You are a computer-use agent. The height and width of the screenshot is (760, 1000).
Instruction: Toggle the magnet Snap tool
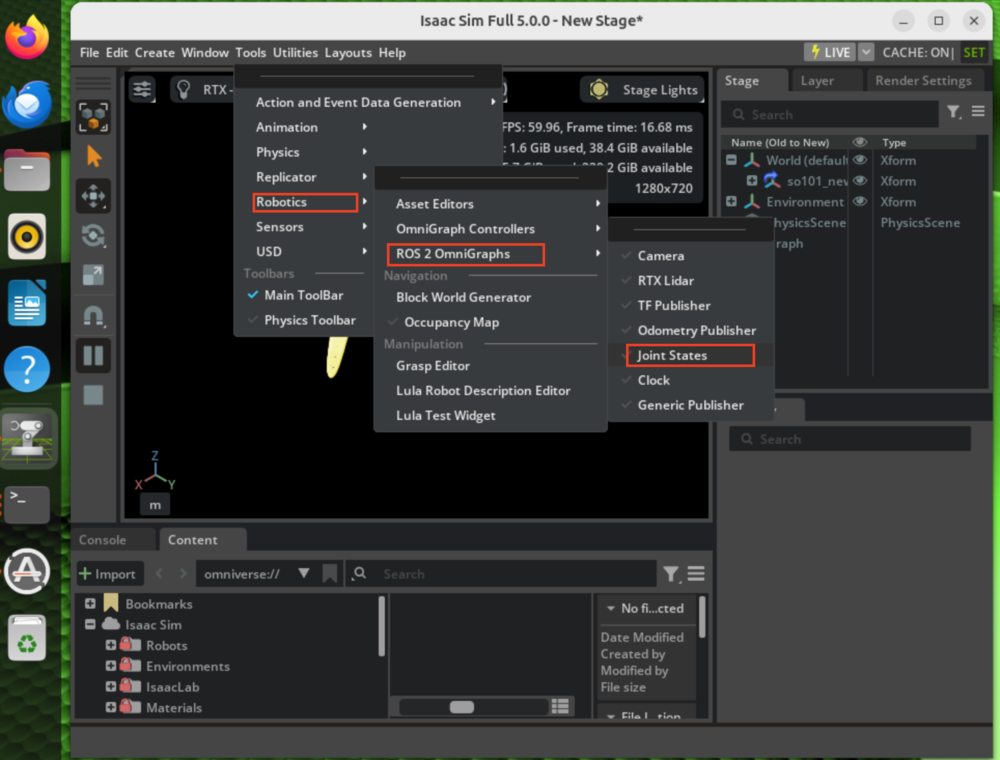pyautogui.click(x=94, y=316)
